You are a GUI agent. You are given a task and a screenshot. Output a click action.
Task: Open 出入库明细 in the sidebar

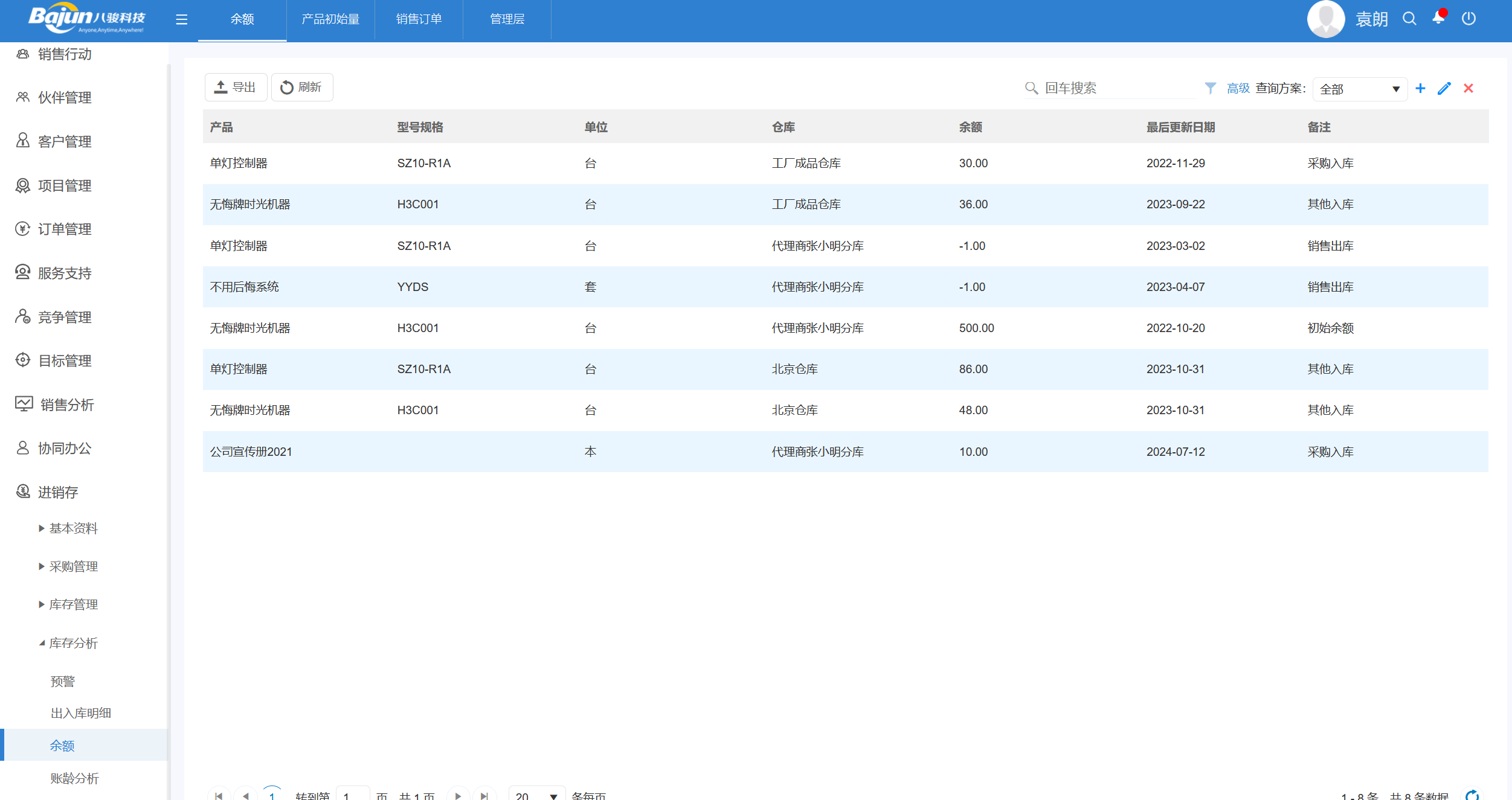pos(80,713)
